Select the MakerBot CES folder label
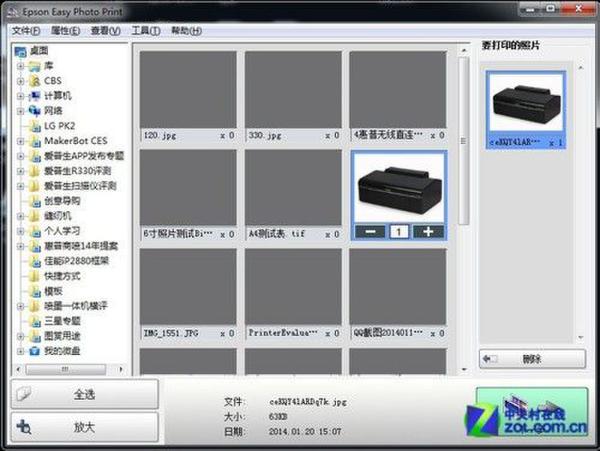 pos(76,141)
